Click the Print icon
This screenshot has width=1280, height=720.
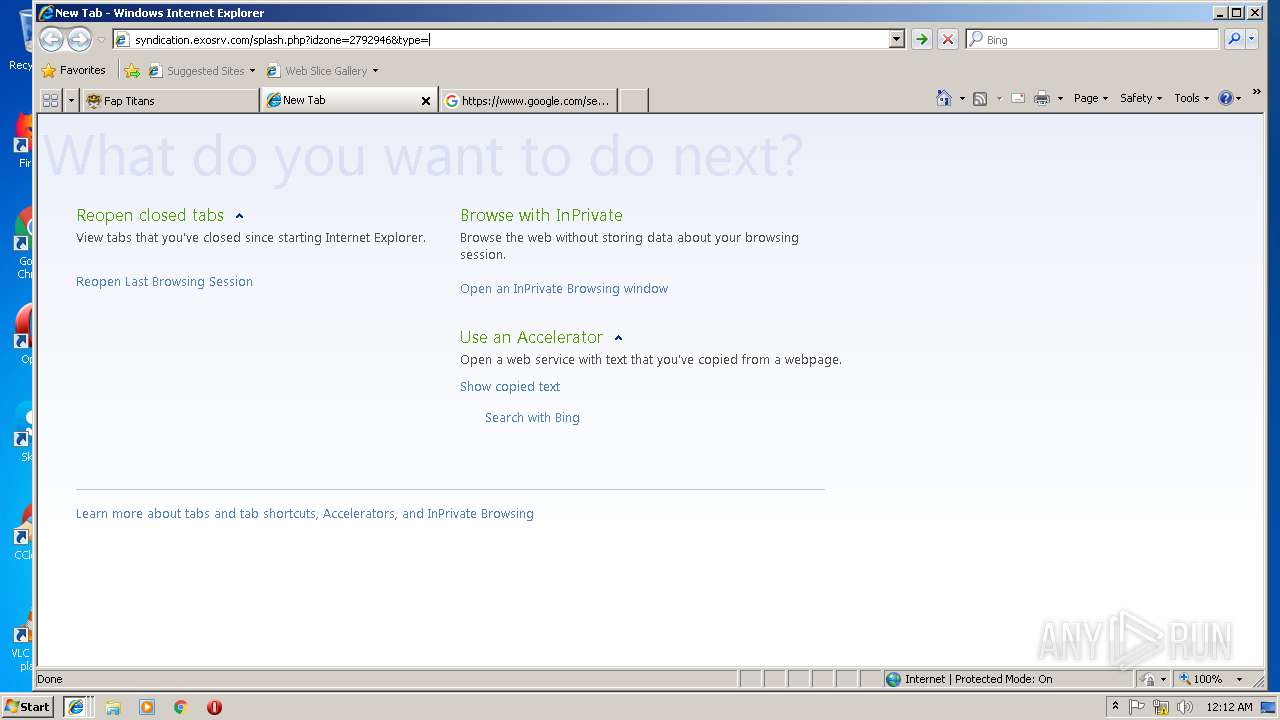pos(1042,98)
